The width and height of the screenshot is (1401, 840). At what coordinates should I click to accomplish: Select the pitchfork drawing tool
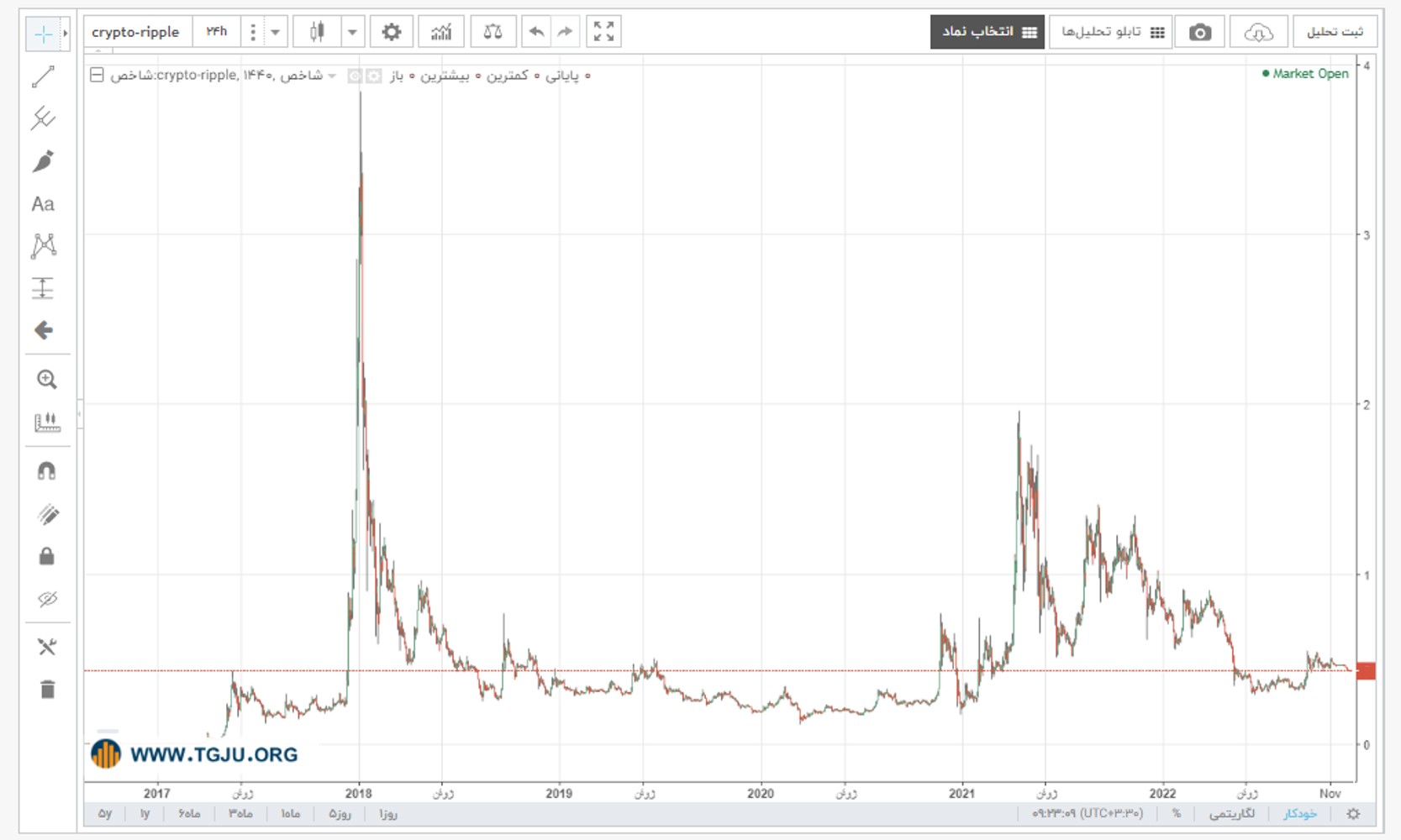click(43, 118)
